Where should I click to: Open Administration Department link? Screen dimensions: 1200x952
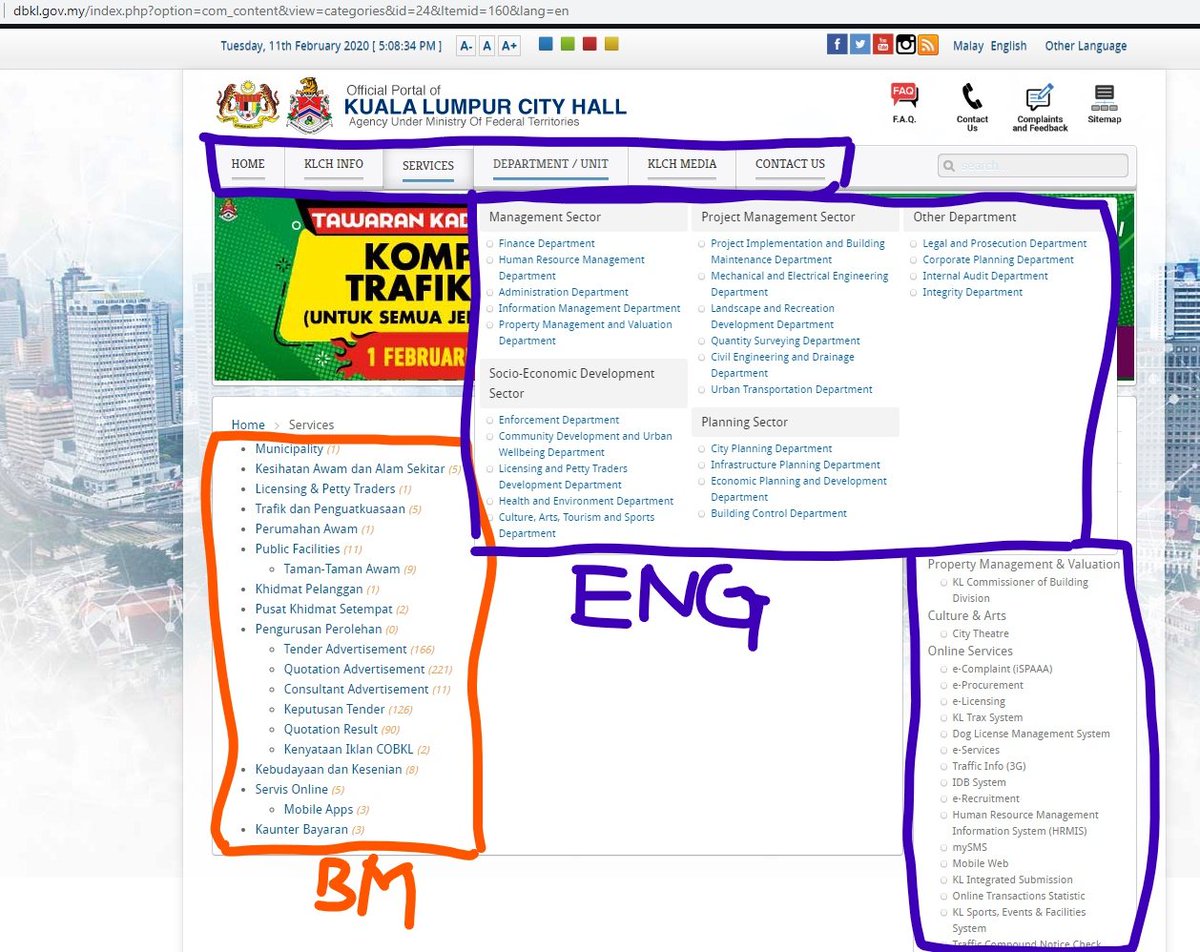(x=563, y=293)
